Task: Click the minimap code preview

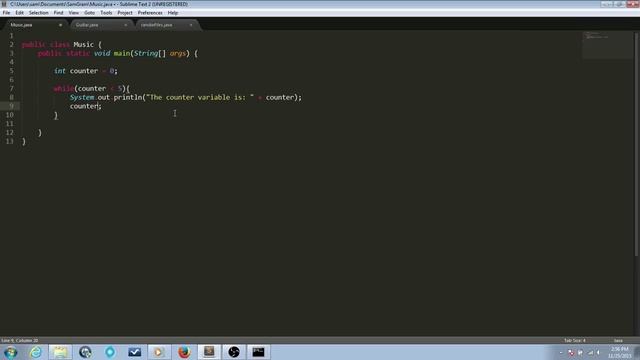Action: tap(607, 45)
